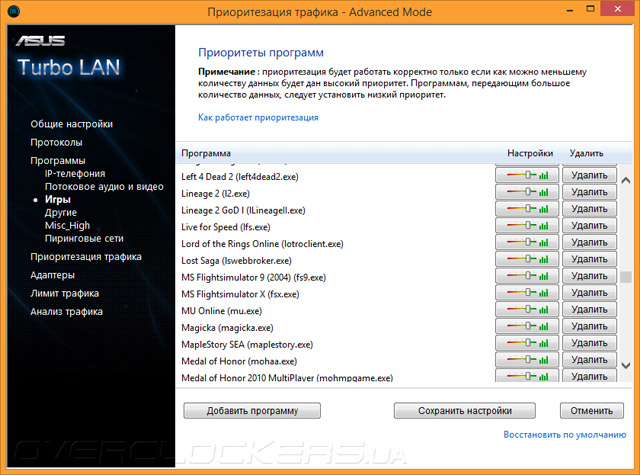
Task: Click Сохранить настройки button
Action: 464,411
